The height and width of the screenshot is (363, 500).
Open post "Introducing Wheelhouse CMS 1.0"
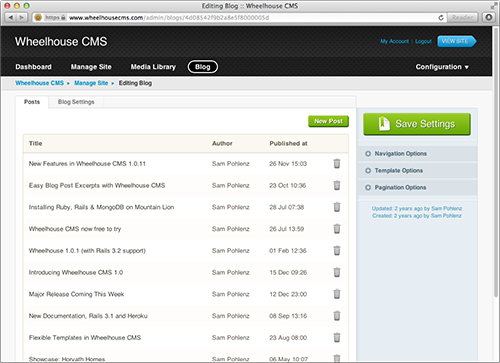[x=76, y=273]
